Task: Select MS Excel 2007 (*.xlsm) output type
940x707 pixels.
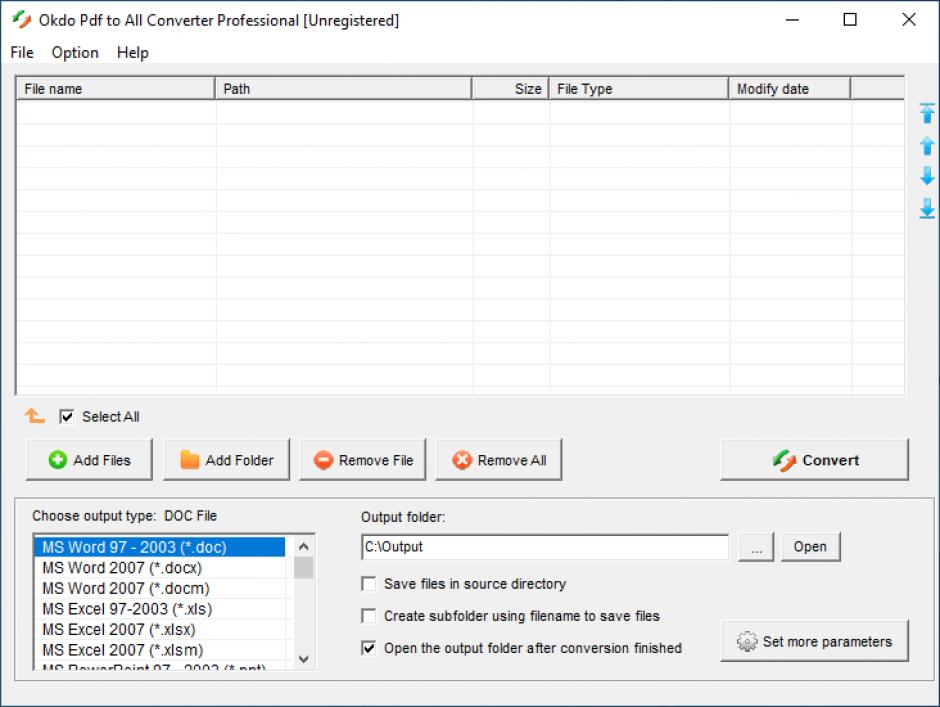Action: (x=159, y=650)
